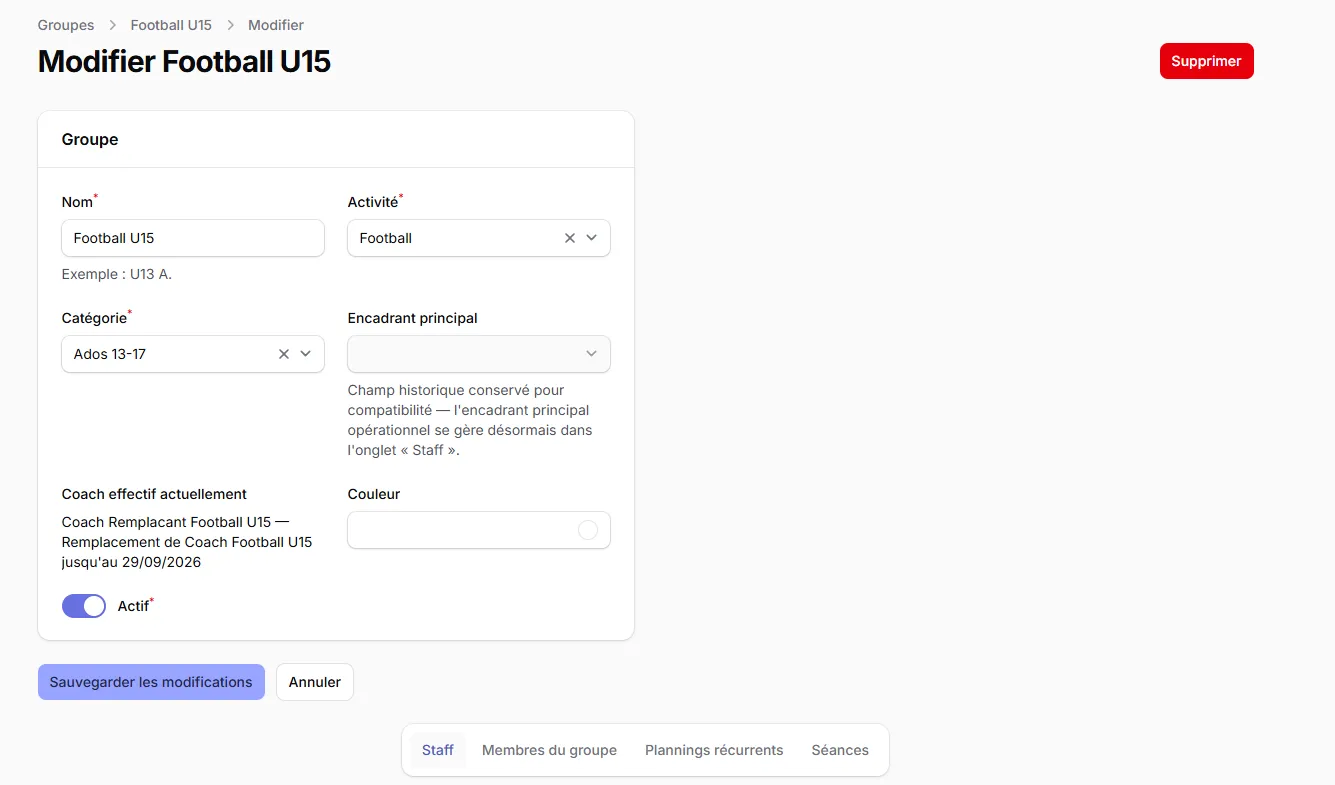Open the Football U15 breadcrumb link
The height and width of the screenshot is (785, 1335).
[171, 25]
